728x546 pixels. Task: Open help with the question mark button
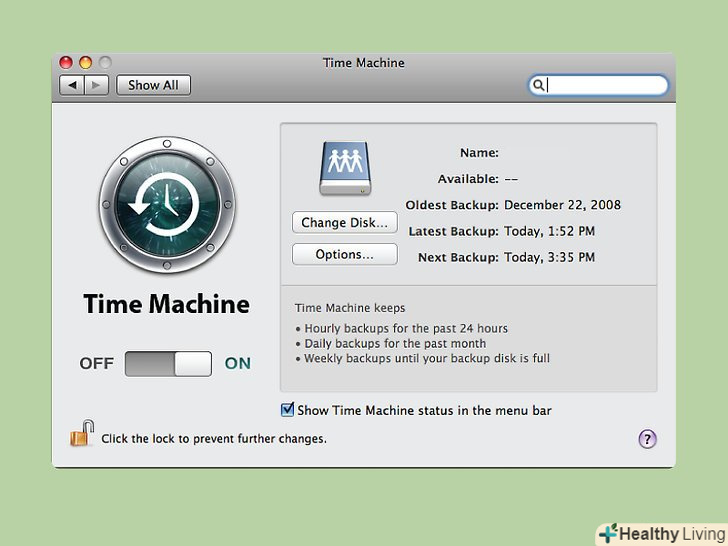[x=647, y=439]
